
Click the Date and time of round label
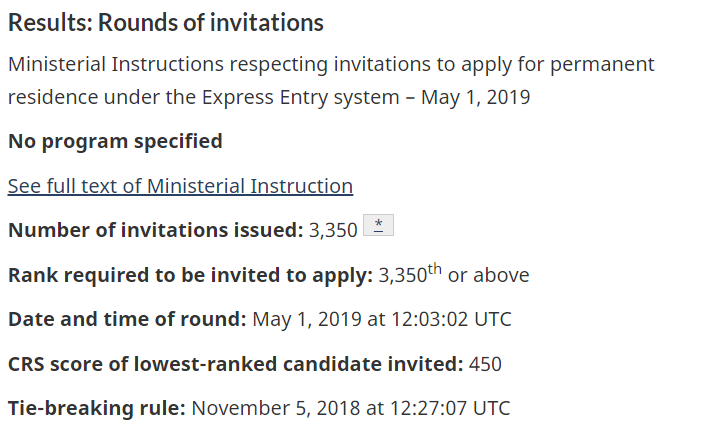[x=127, y=320]
